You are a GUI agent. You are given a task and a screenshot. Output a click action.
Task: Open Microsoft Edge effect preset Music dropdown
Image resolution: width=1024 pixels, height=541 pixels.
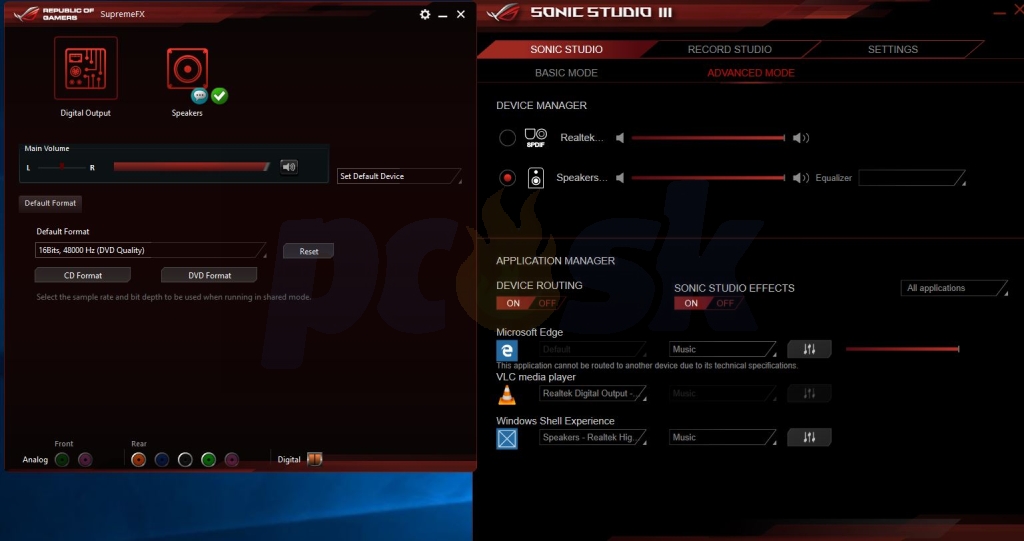click(x=722, y=349)
